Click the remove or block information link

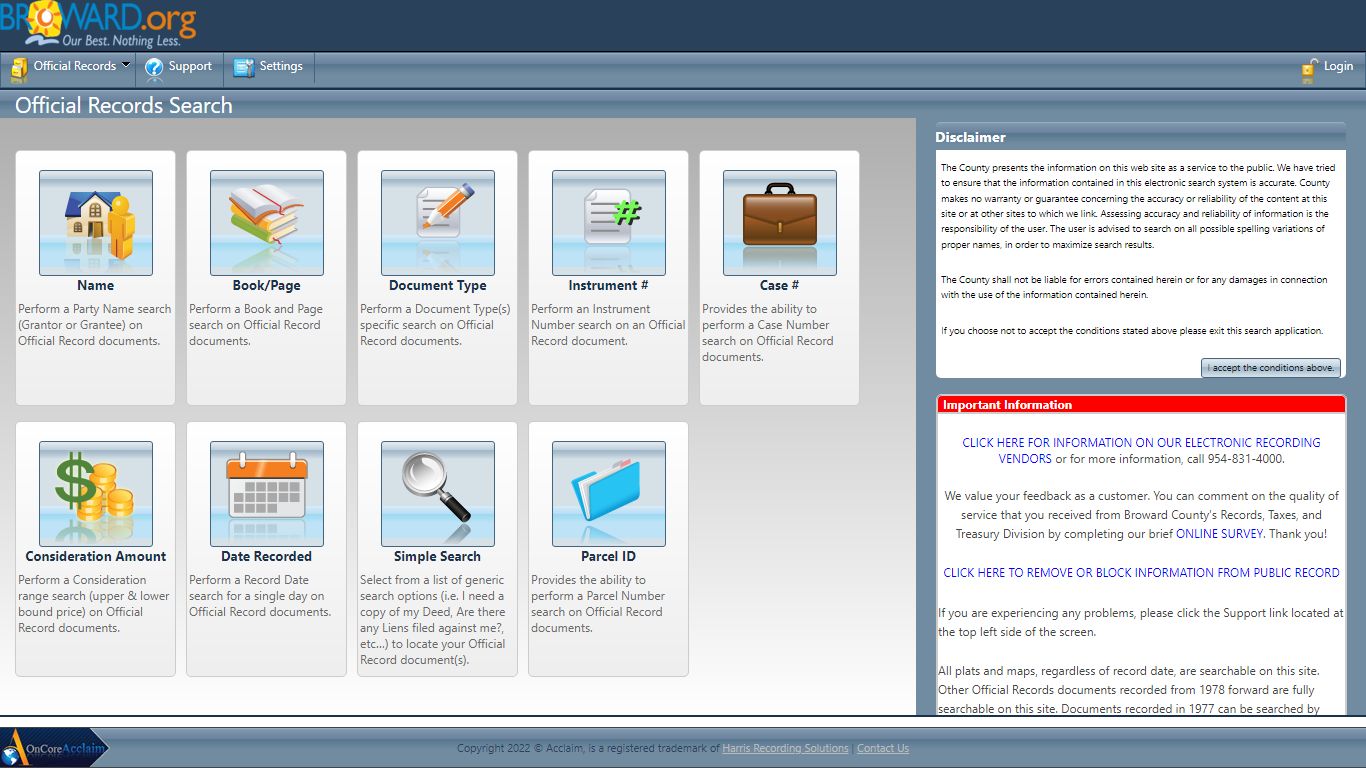[1141, 573]
